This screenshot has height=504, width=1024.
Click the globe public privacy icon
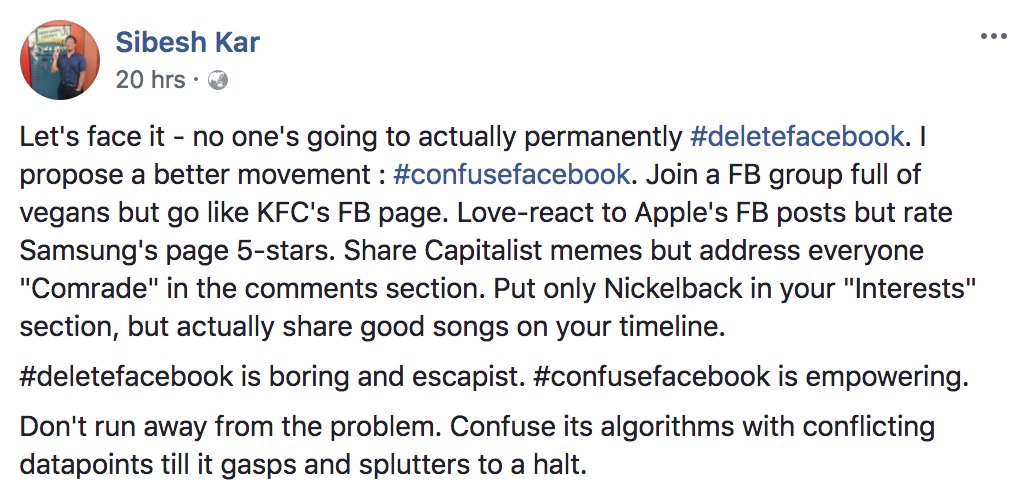click(217, 80)
